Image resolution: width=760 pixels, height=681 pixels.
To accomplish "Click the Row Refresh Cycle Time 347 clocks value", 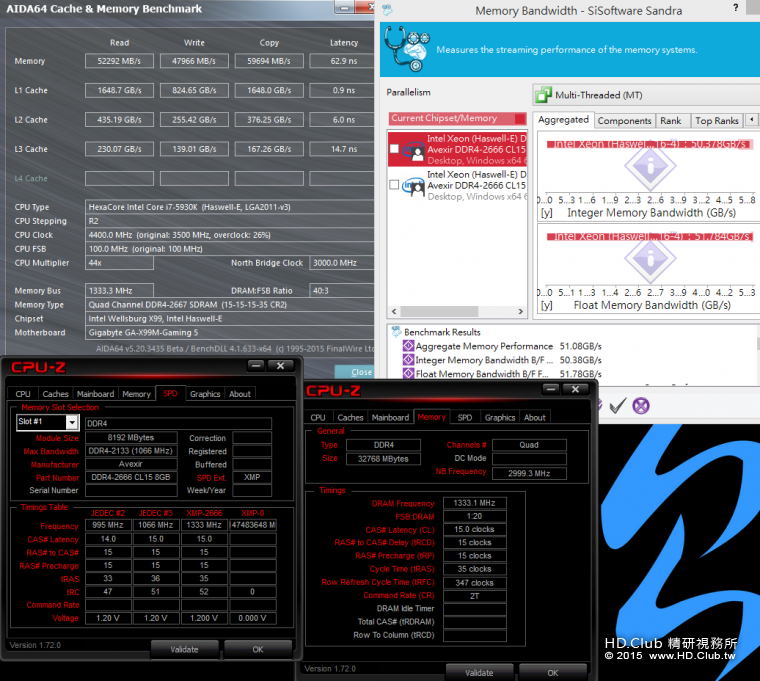I will click(475, 583).
